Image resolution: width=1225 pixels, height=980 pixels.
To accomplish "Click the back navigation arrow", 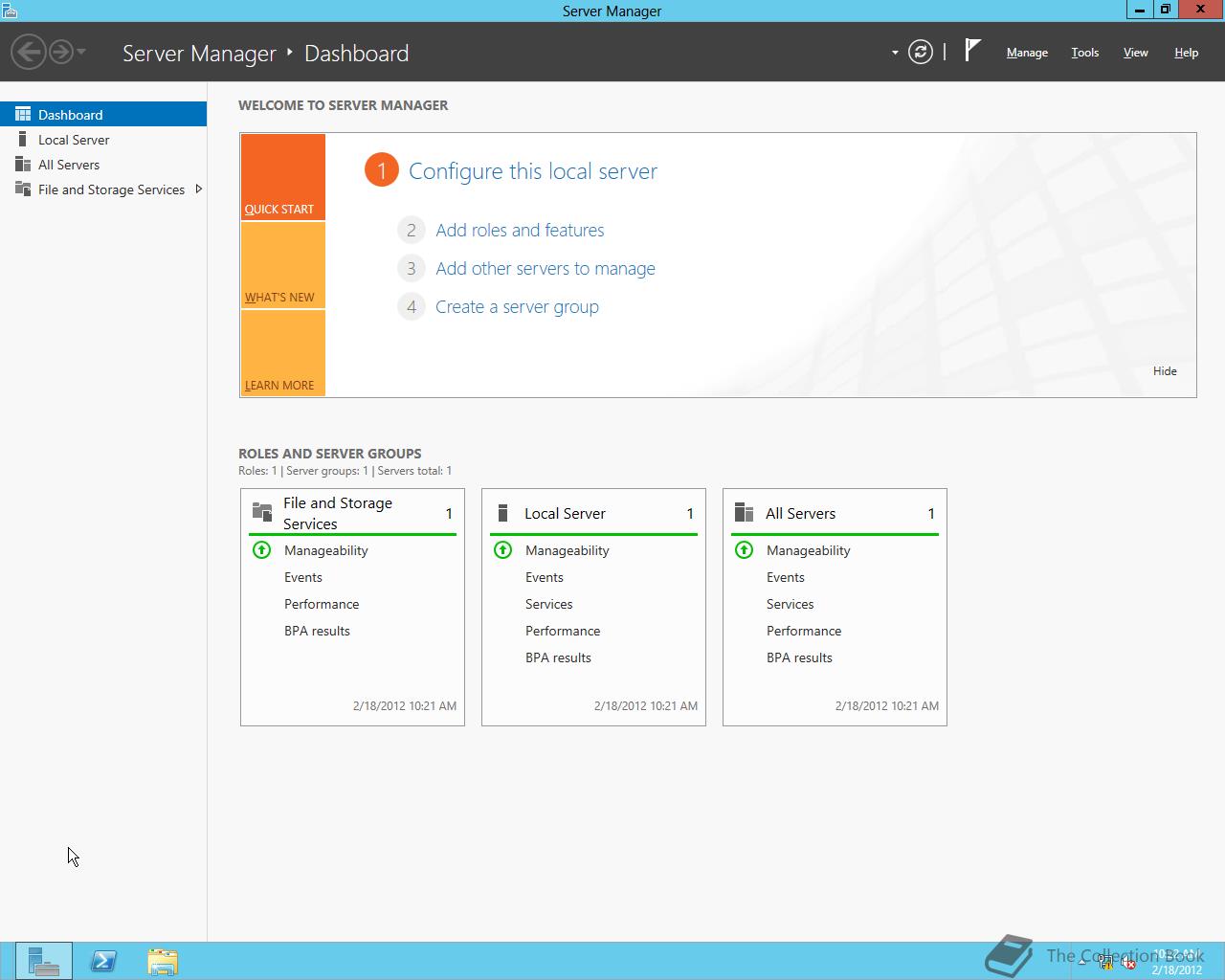I will coord(29,52).
